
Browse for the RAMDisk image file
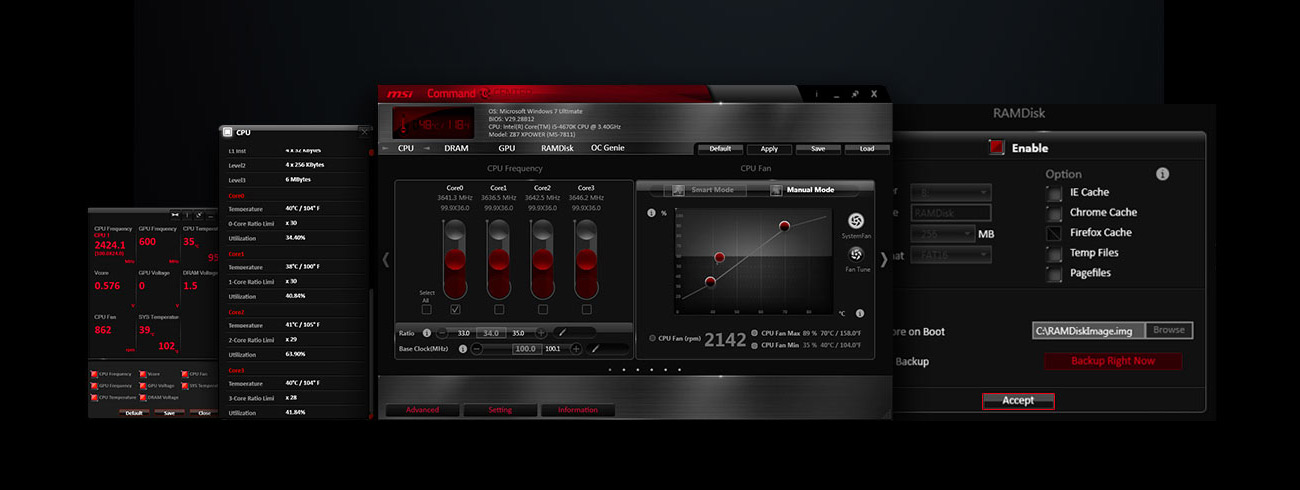[1168, 330]
